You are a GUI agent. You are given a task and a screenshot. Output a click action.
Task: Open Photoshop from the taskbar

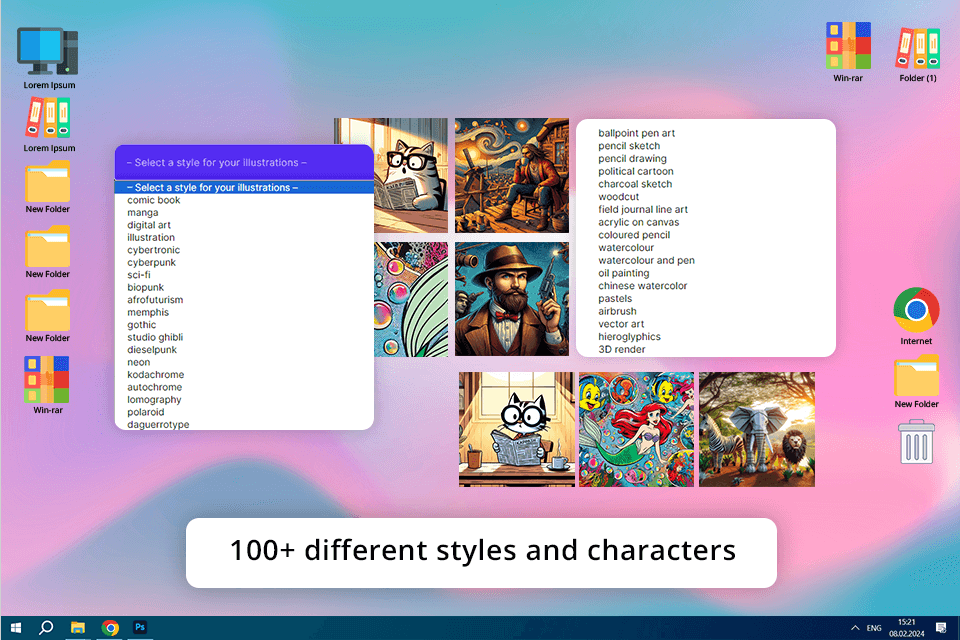[x=140, y=628]
